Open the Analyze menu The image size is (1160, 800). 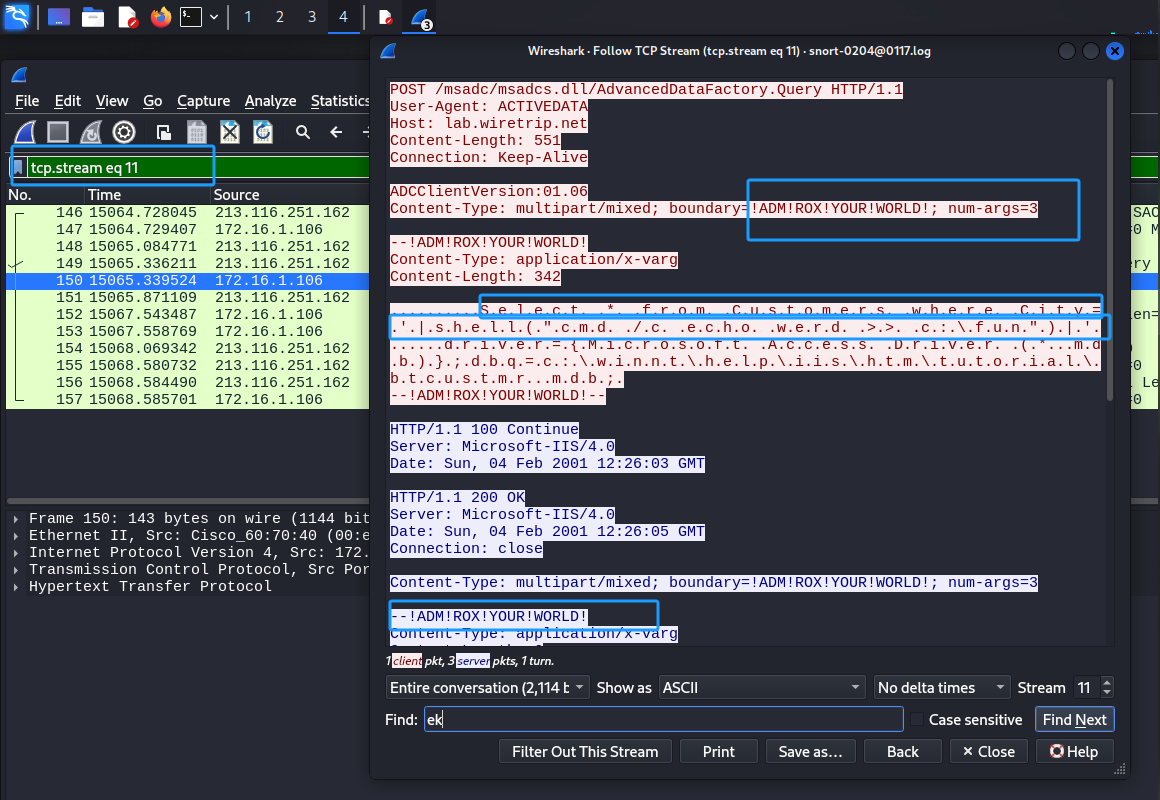pyautogui.click(x=270, y=101)
